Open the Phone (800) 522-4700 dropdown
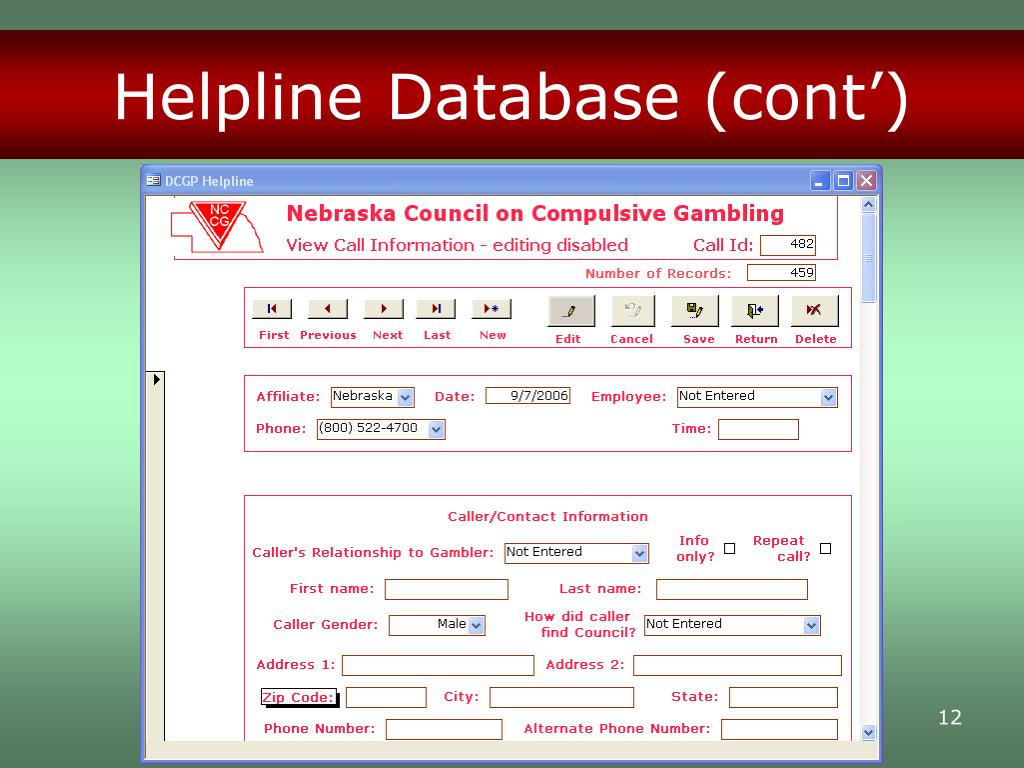Viewport: 1024px width, 768px height. [x=436, y=429]
